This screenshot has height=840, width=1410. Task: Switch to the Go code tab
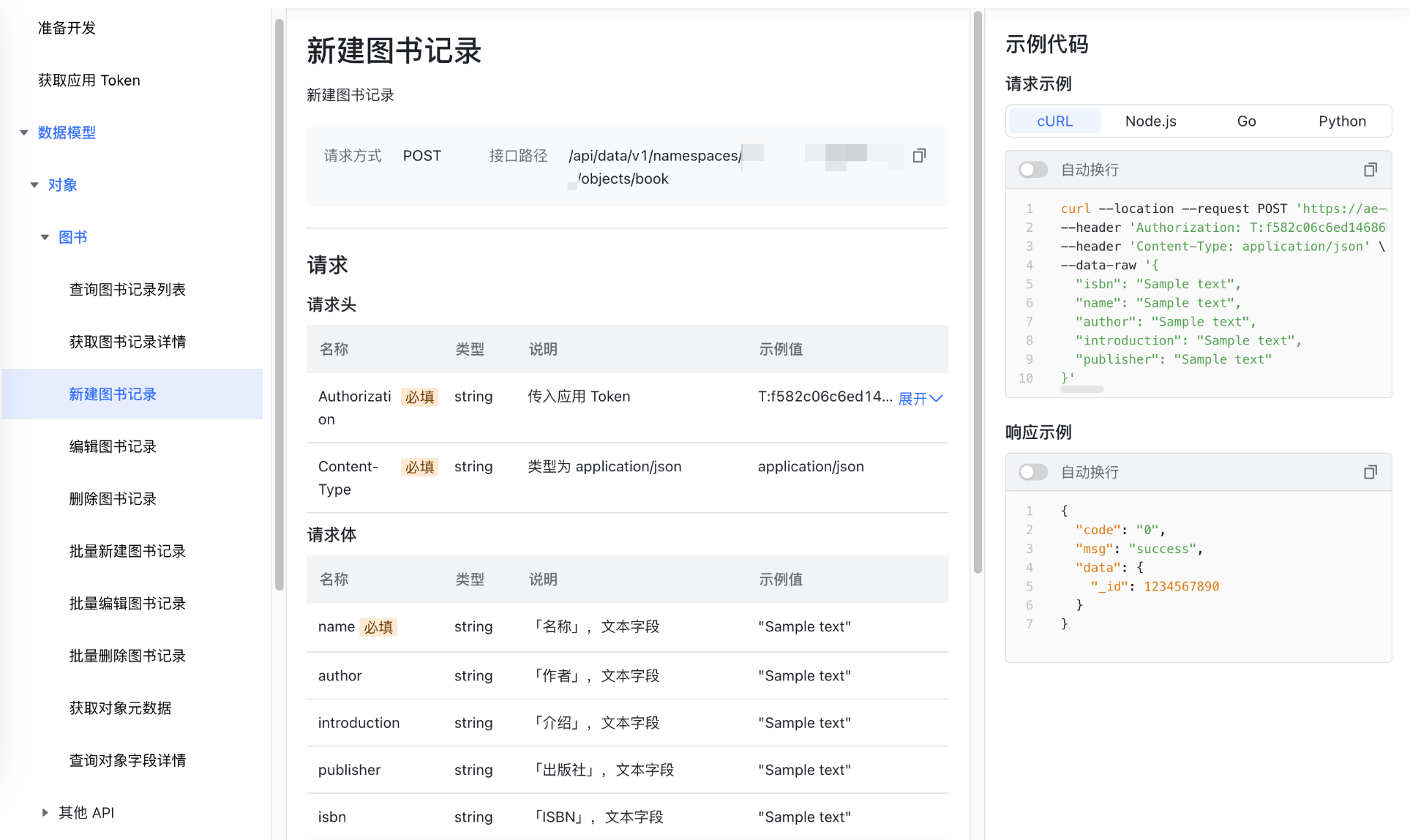pyautogui.click(x=1246, y=121)
